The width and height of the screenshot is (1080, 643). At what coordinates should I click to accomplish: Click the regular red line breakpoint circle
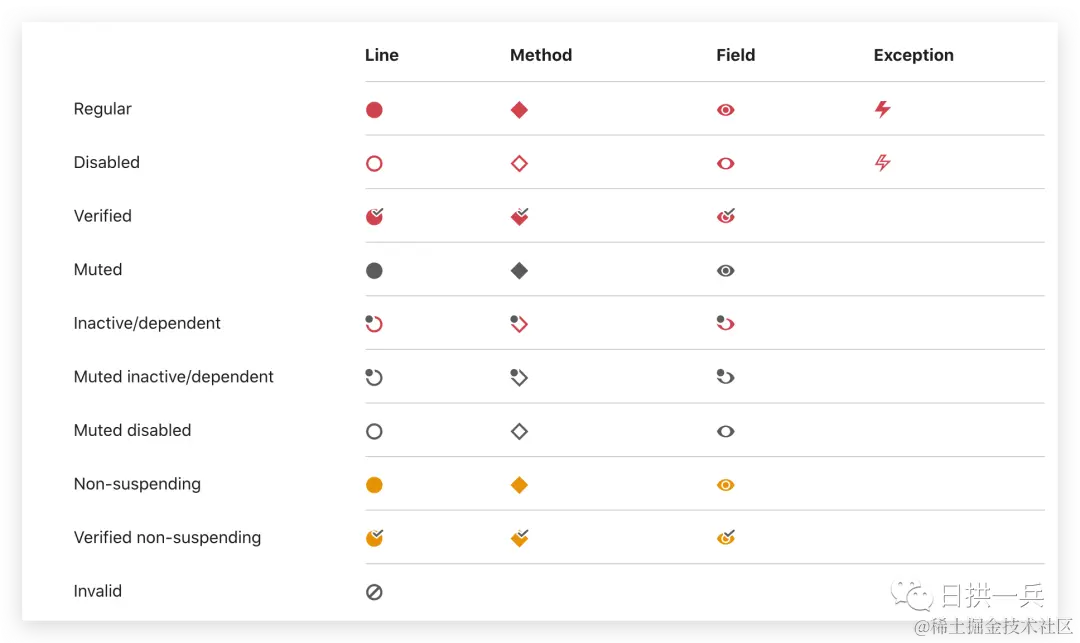tap(374, 110)
